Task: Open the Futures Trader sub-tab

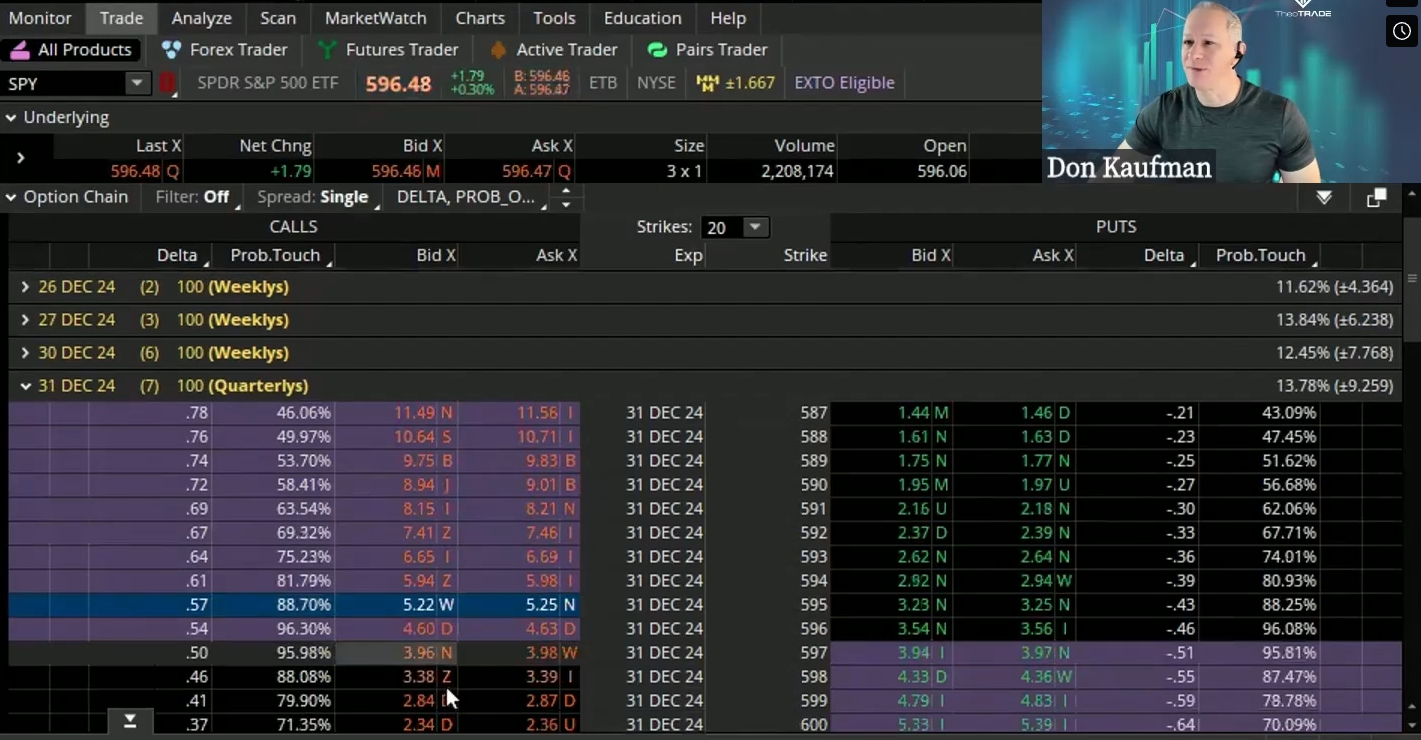Action: click(x=387, y=49)
